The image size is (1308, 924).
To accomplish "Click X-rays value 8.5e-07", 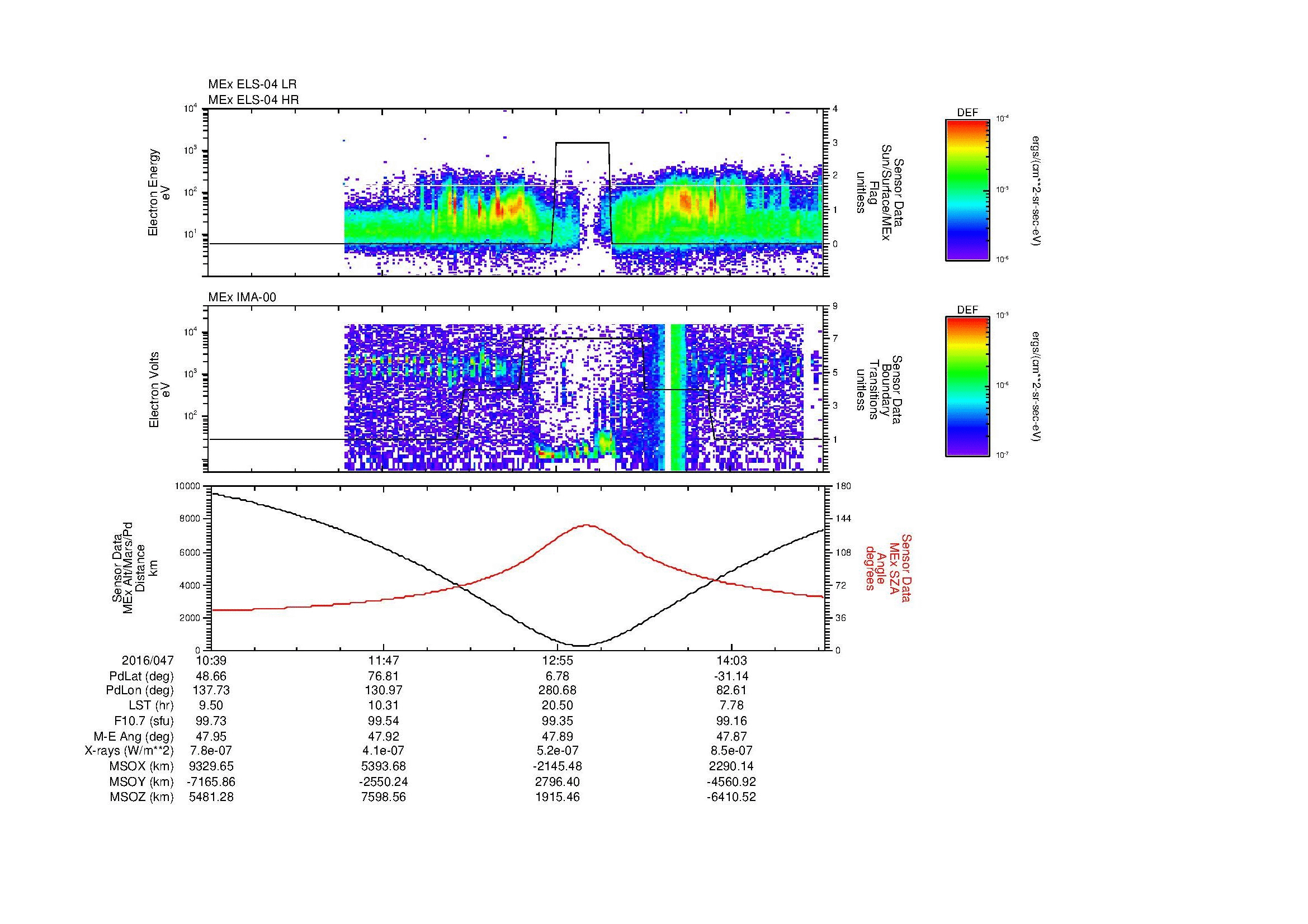I will pos(731,751).
